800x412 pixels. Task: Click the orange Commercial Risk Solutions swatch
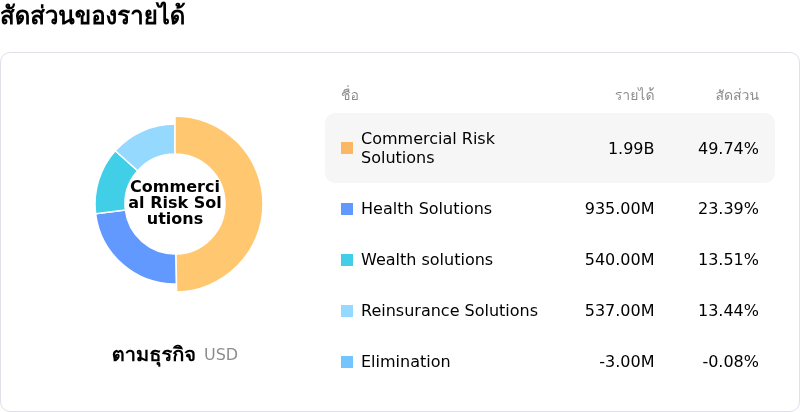pyautogui.click(x=347, y=148)
